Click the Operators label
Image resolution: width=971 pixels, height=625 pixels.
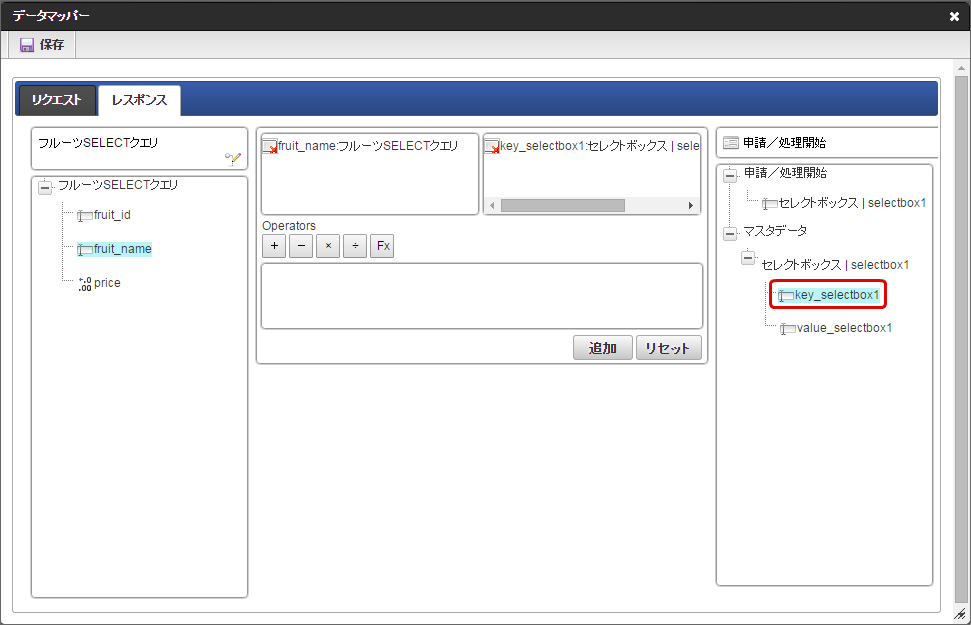[x=289, y=226]
